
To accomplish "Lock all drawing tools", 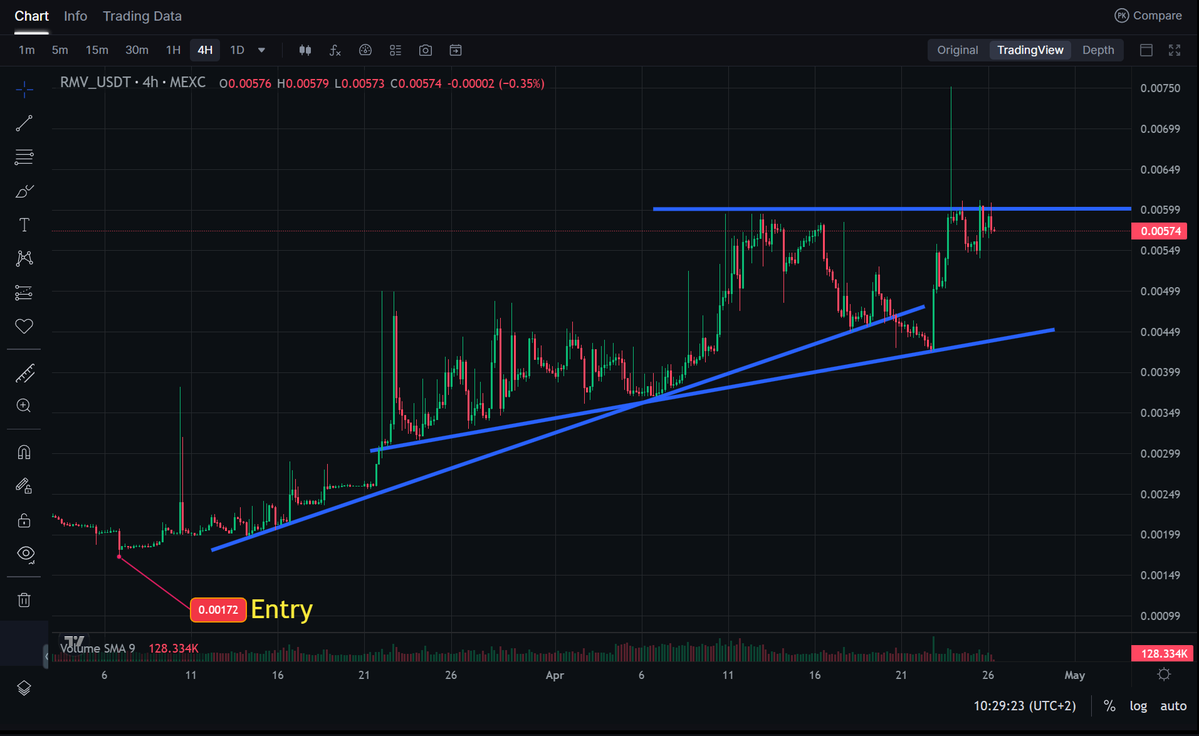I will (x=24, y=520).
